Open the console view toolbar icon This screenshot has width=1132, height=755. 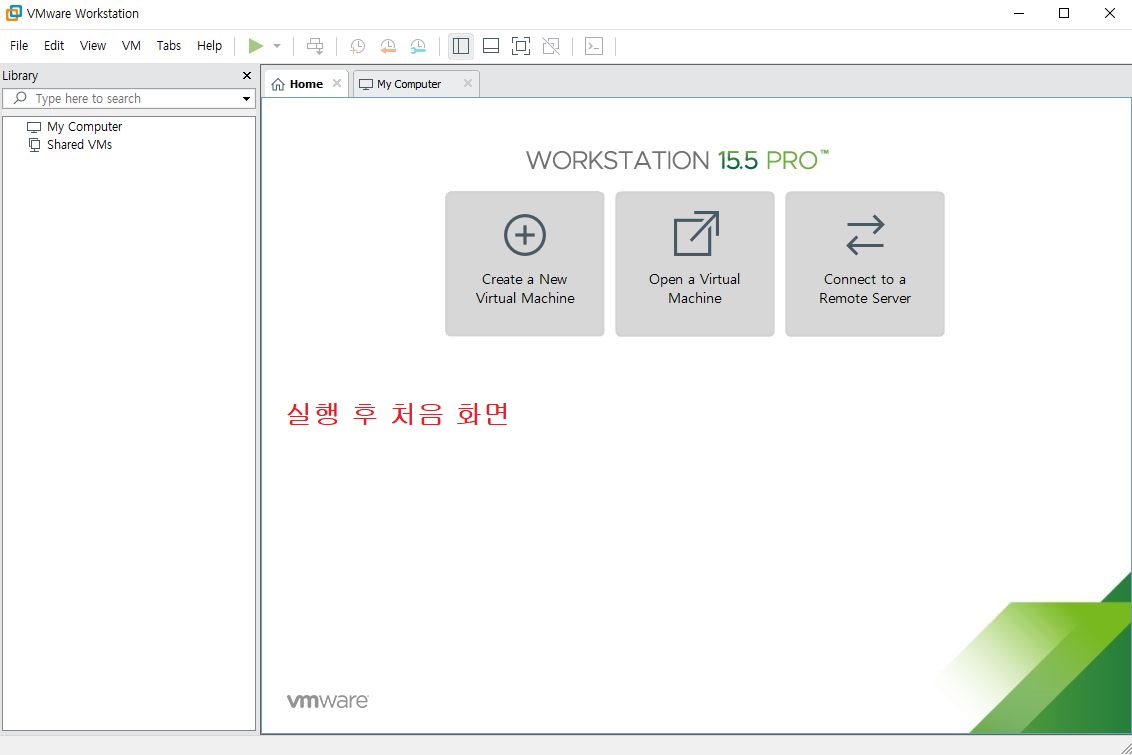point(593,46)
